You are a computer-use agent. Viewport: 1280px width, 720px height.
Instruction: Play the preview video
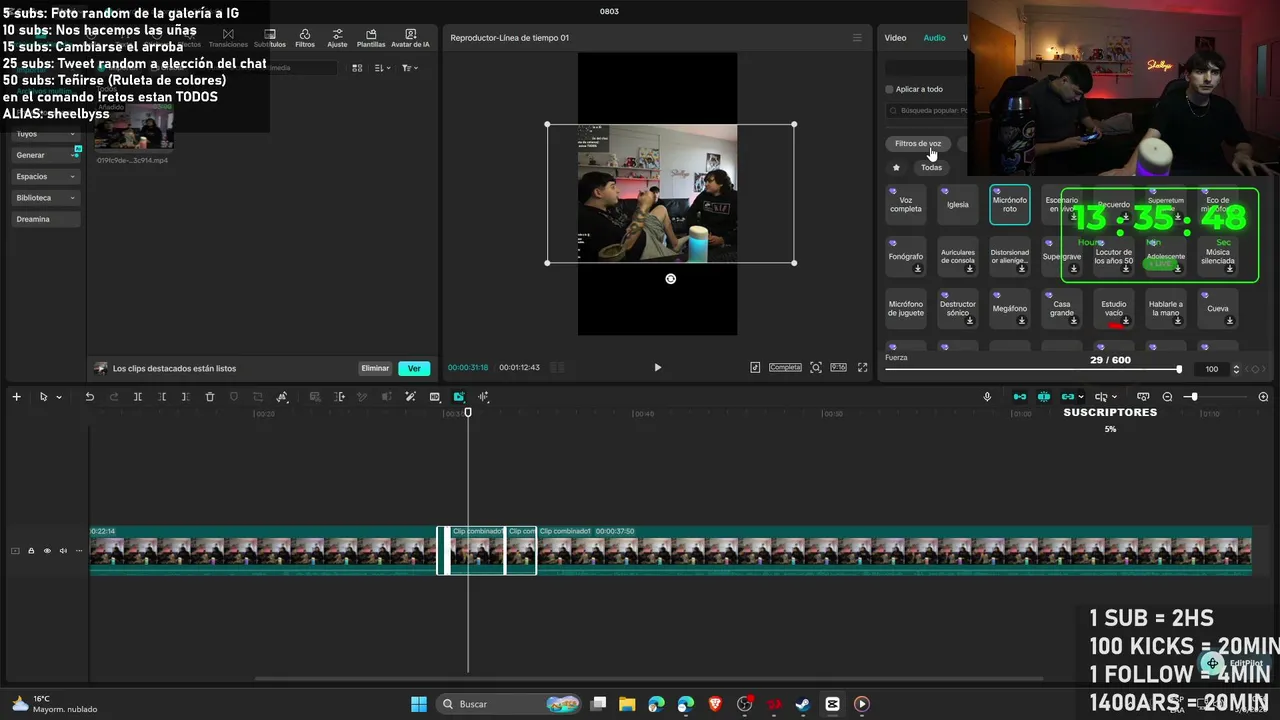657,367
